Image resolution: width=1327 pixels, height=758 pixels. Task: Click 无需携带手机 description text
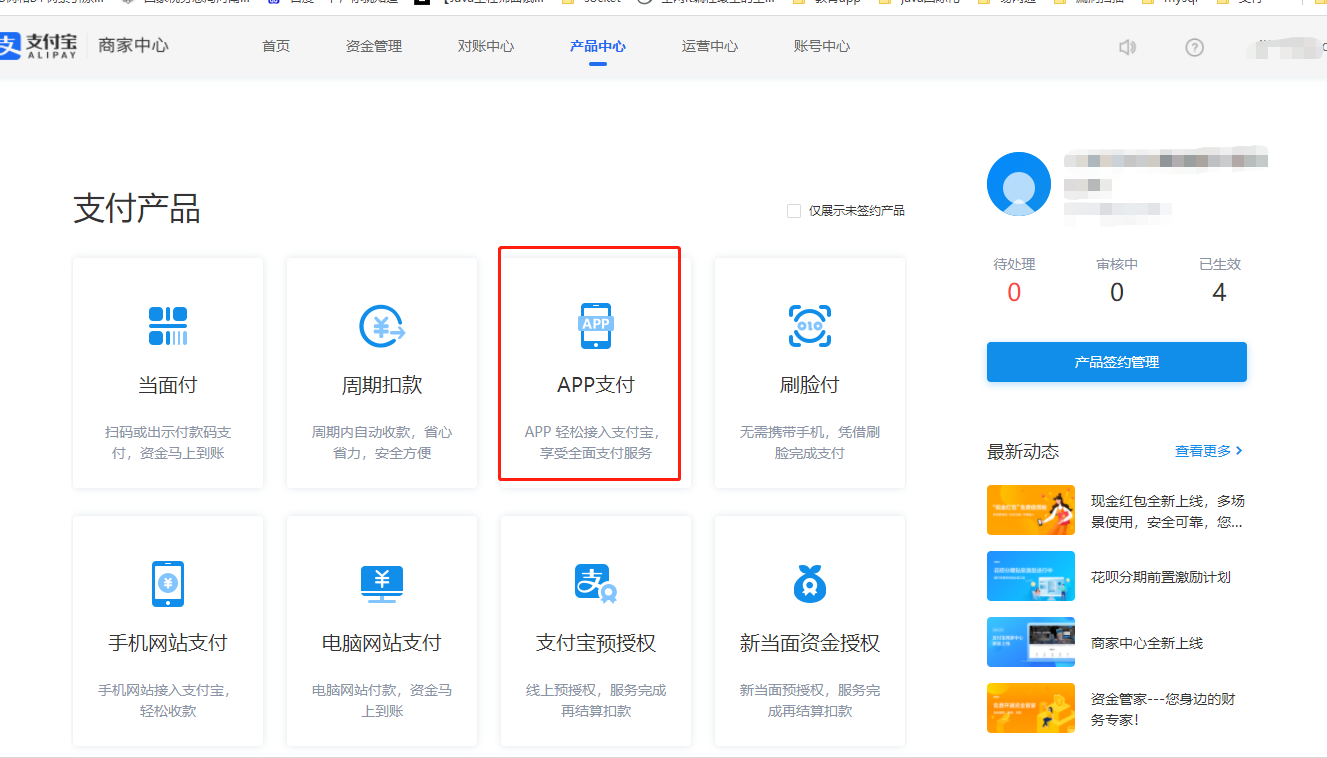coord(810,443)
